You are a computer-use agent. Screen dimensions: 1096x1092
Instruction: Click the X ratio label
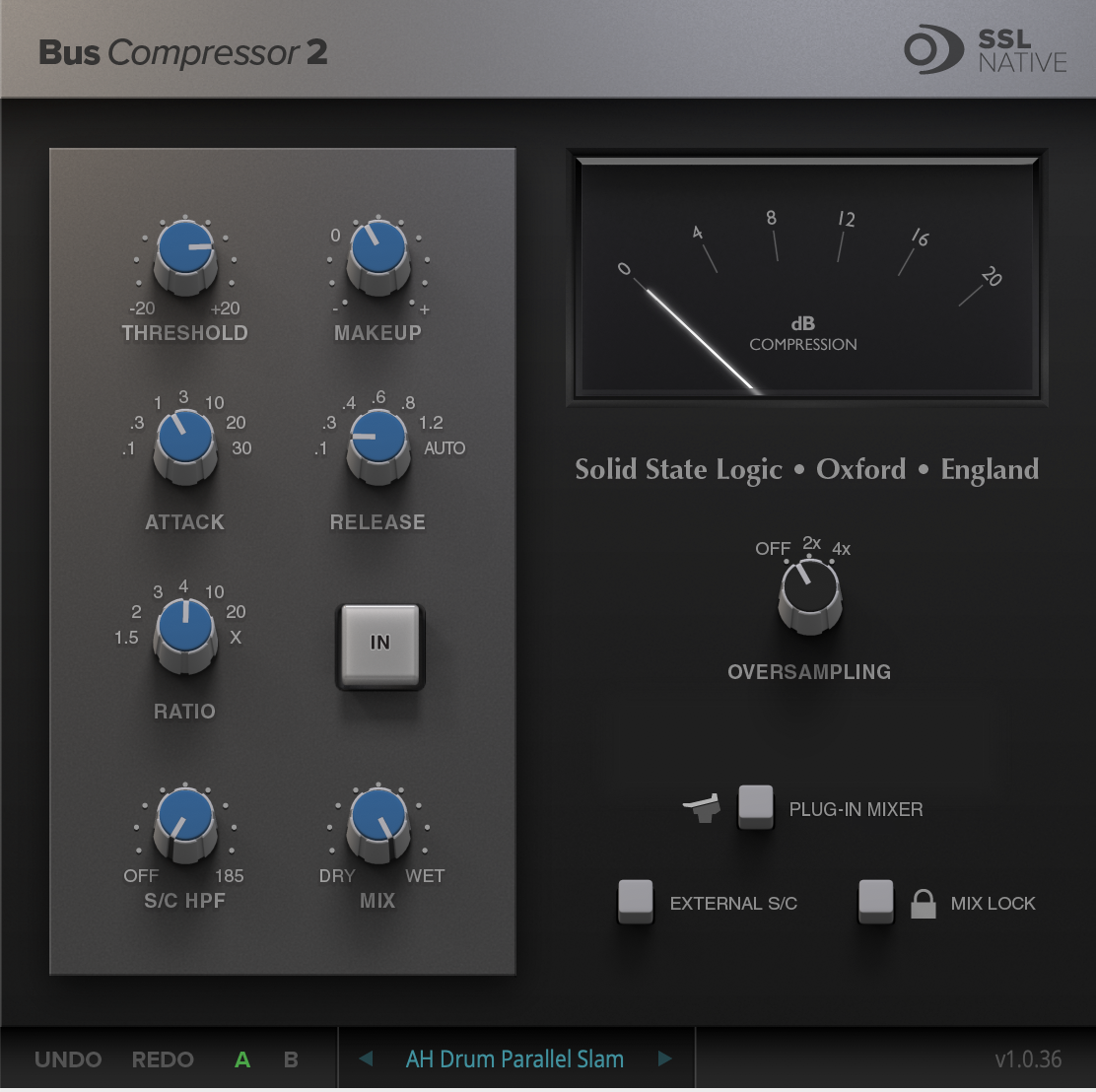(x=236, y=638)
